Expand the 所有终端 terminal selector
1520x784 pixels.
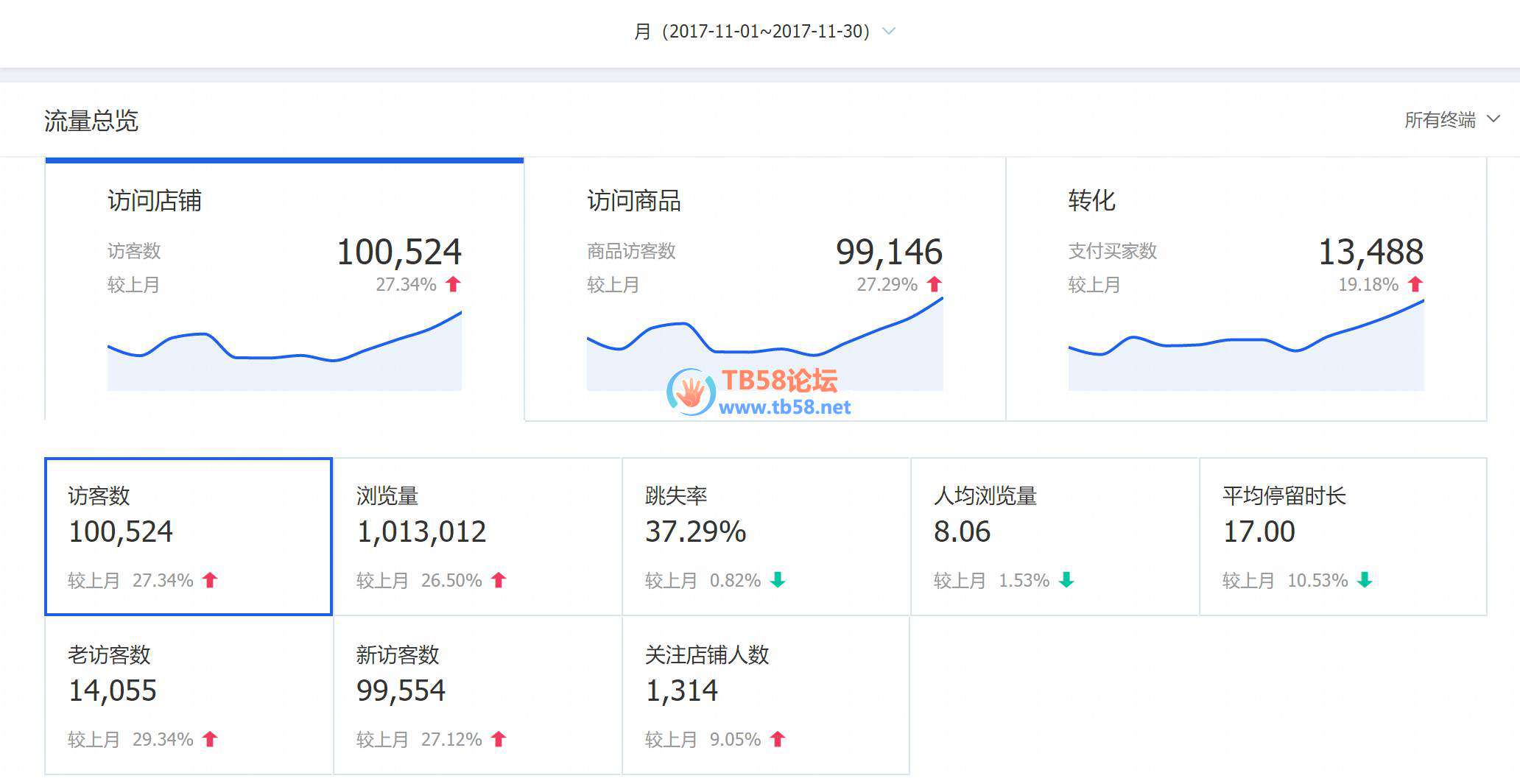tap(1451, 120)
